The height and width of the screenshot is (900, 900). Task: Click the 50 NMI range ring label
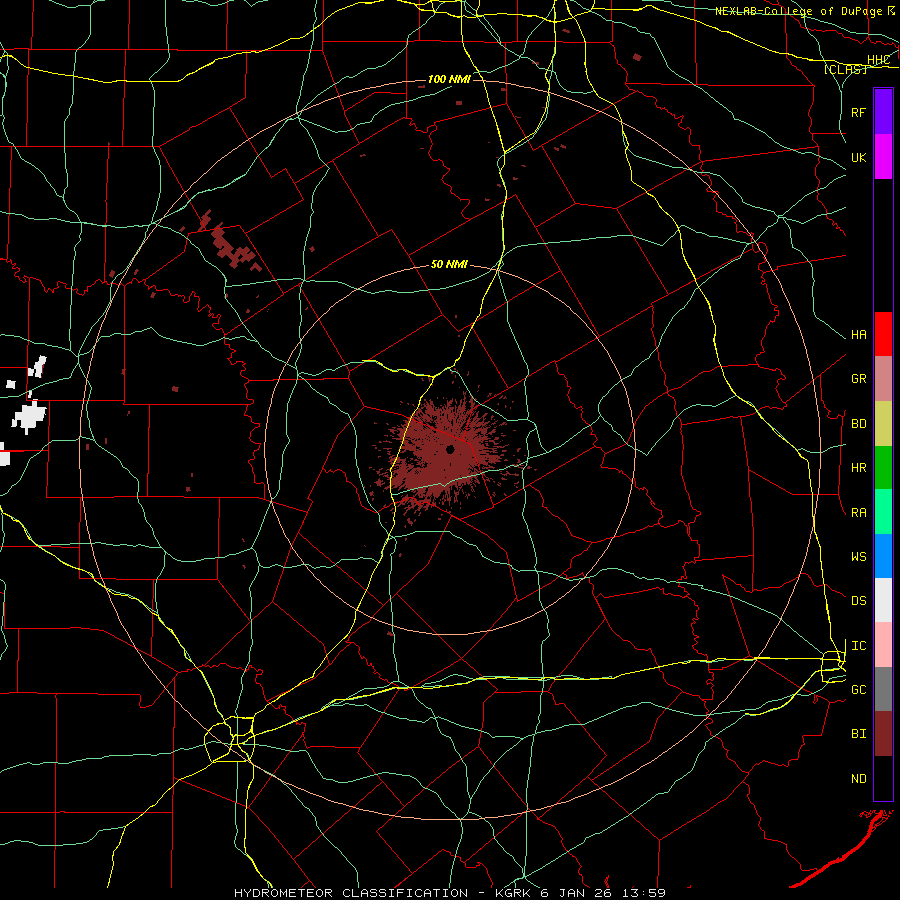pyautogui.click(x=449, y=264)
